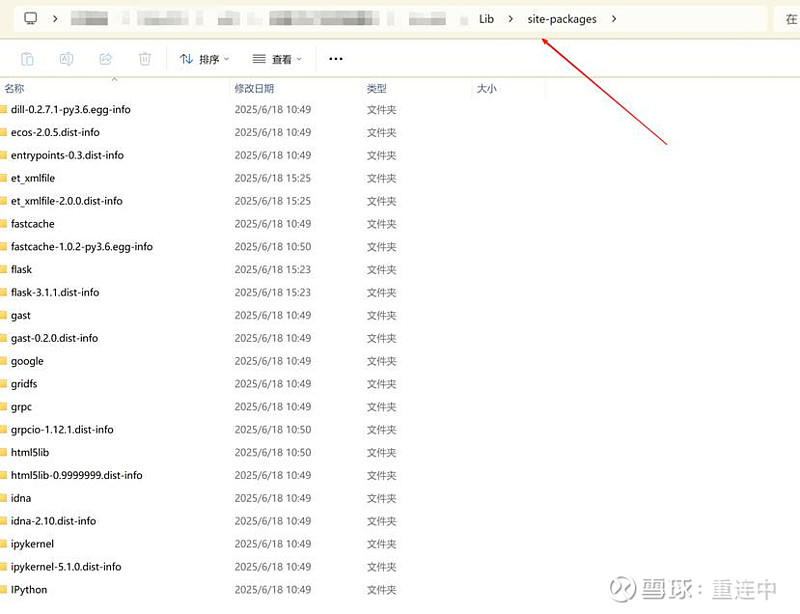
Task: Click the chevron after site-packages breadcrumb
Action: coord(614,18)
